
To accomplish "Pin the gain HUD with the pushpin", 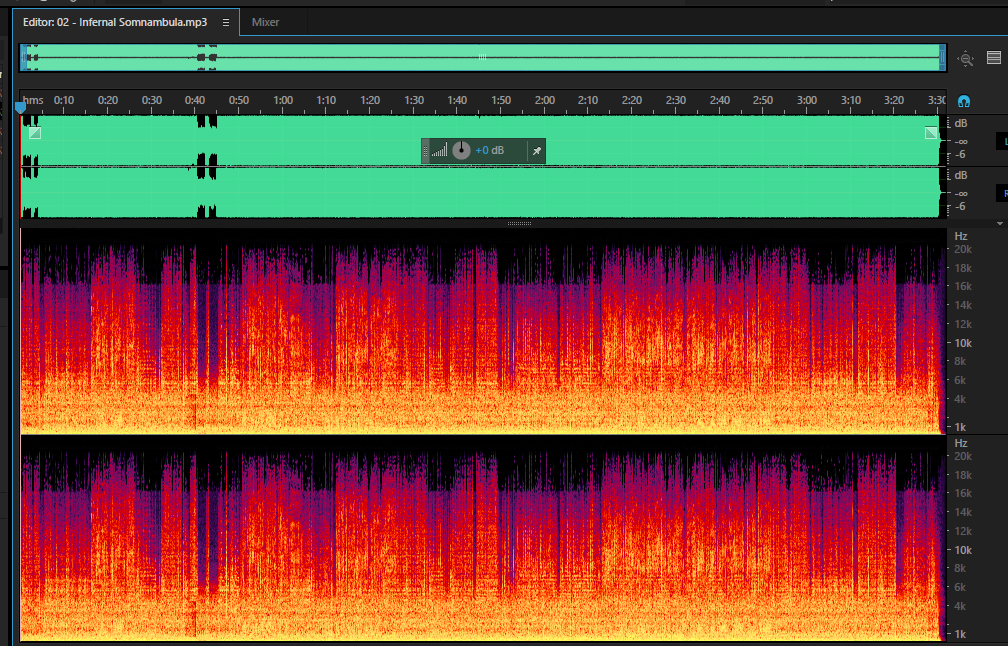I will tap(537, 151).
